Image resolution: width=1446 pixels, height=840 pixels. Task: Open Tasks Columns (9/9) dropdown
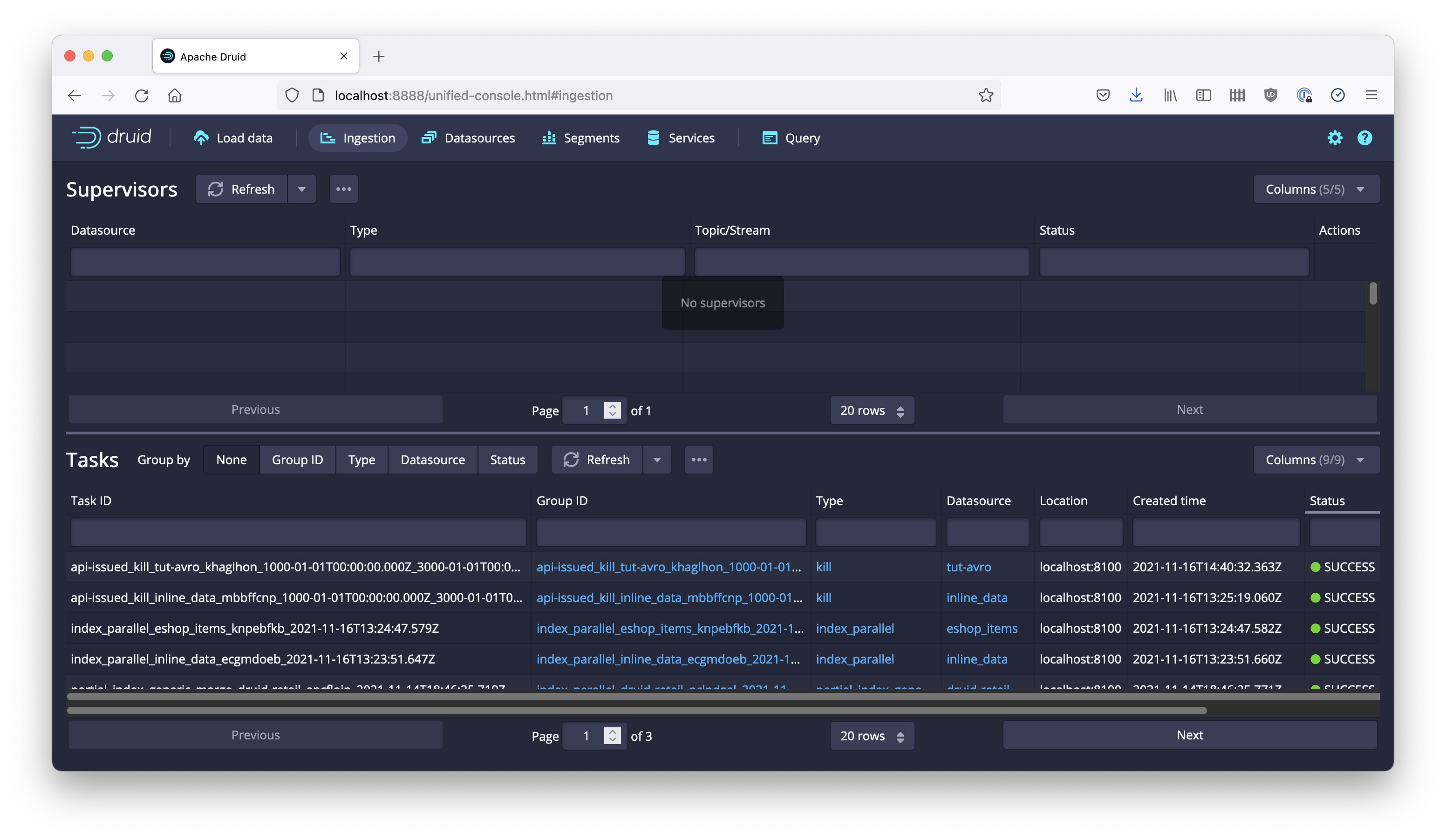[1315, 460]
